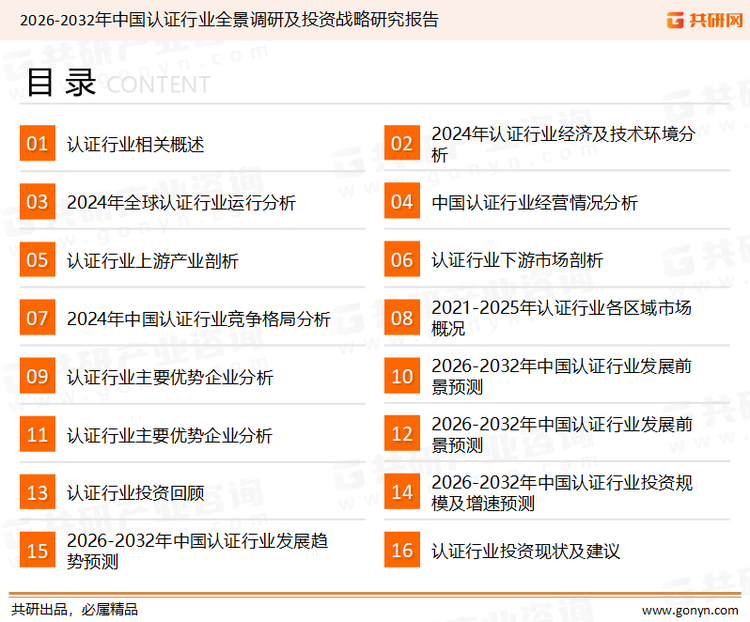The image size is (750, 622).
Task: Open chapter 中国认证行业投资规模及增速预测
Action: 562,492
